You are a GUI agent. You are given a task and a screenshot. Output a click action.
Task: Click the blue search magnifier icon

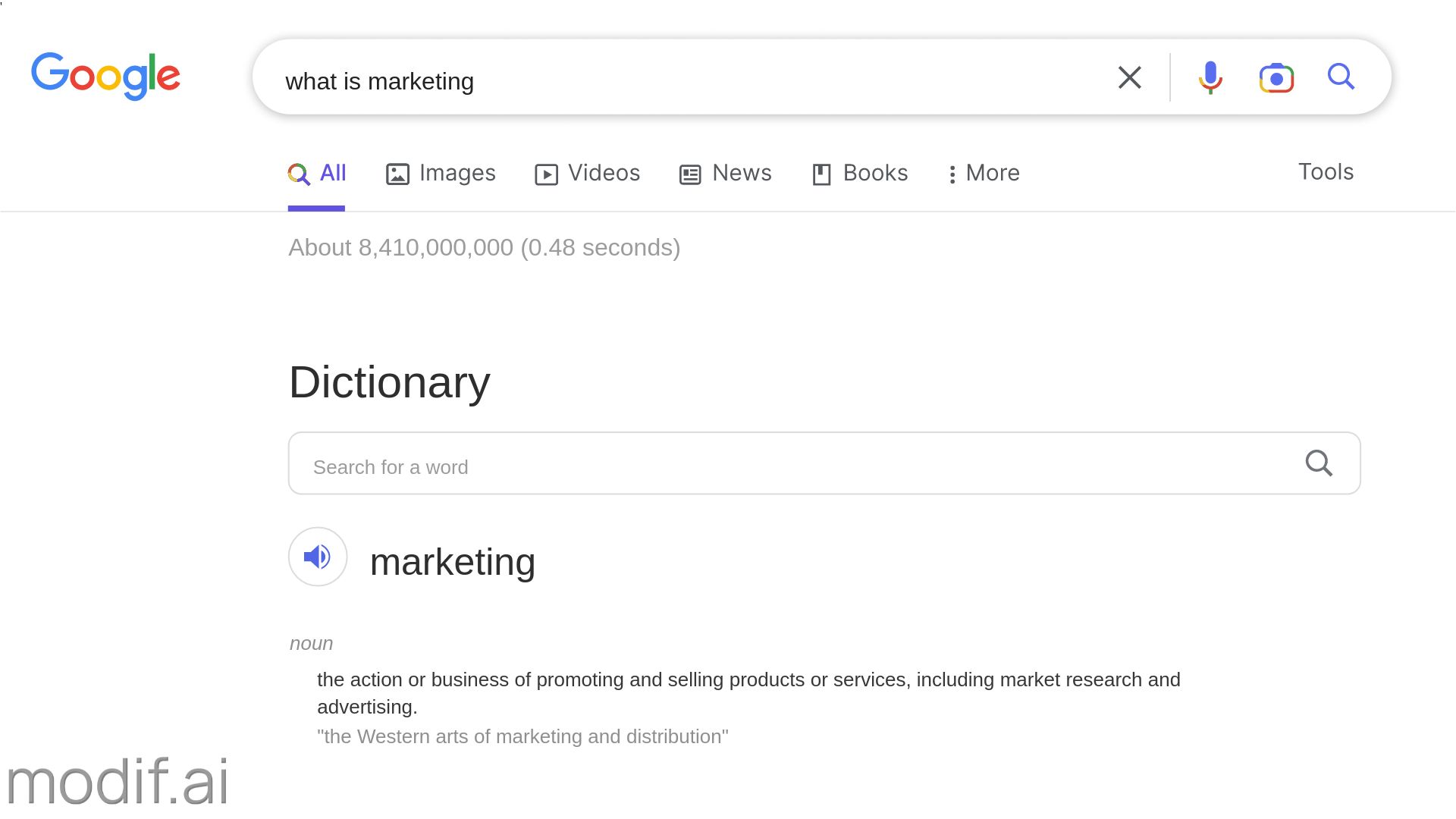[1341, 77]
